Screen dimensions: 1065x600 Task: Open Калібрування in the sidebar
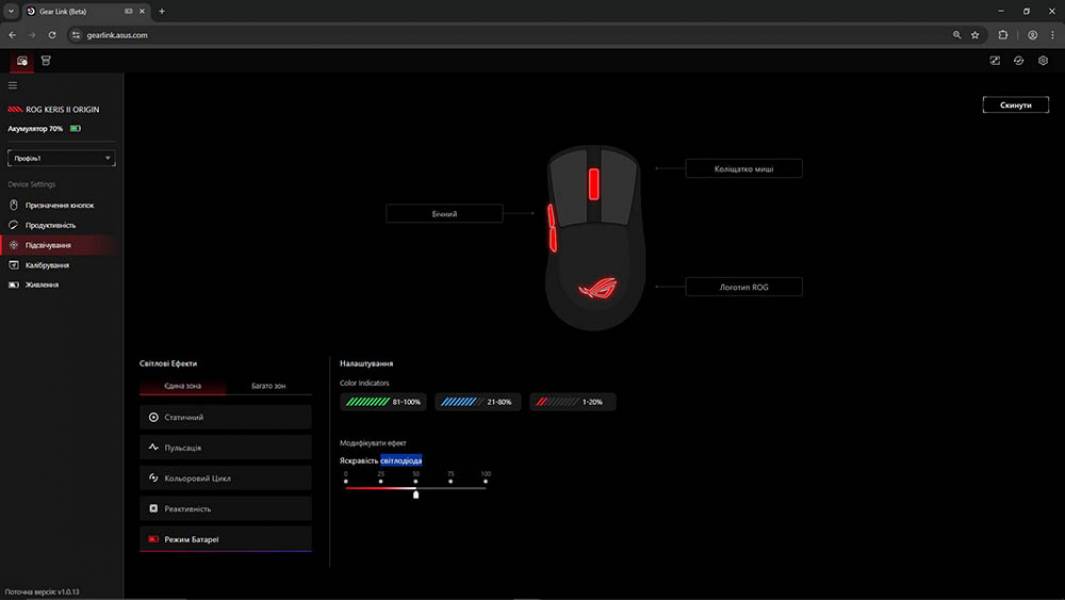47,265
